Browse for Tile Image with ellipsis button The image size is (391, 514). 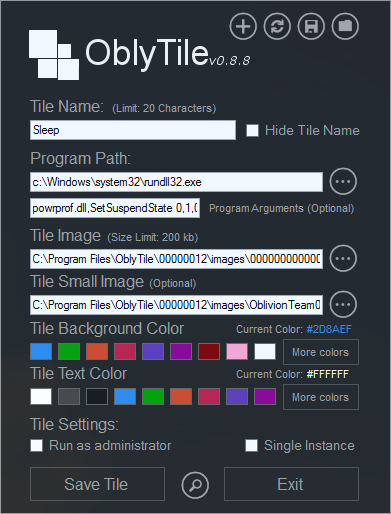coord(343,258)
